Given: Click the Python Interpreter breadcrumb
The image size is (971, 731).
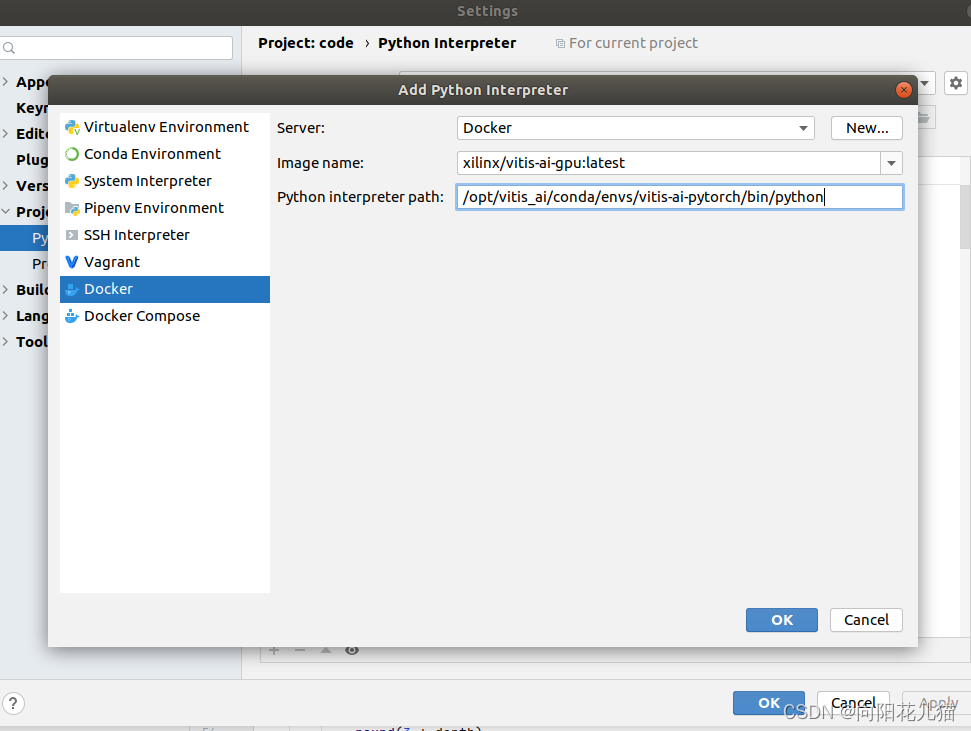Looking at the screenshot, I should point(447,43).
